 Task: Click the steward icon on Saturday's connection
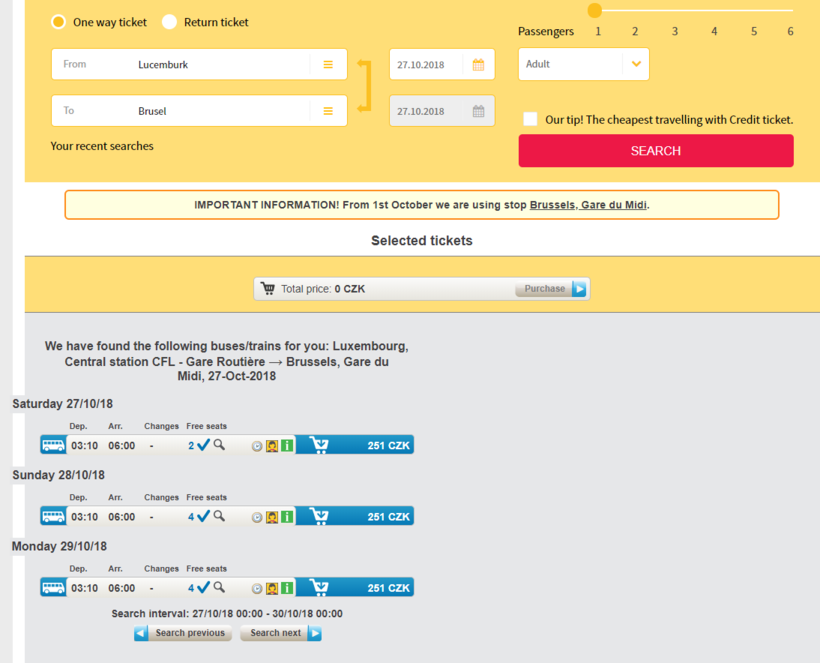click(272, 446)
